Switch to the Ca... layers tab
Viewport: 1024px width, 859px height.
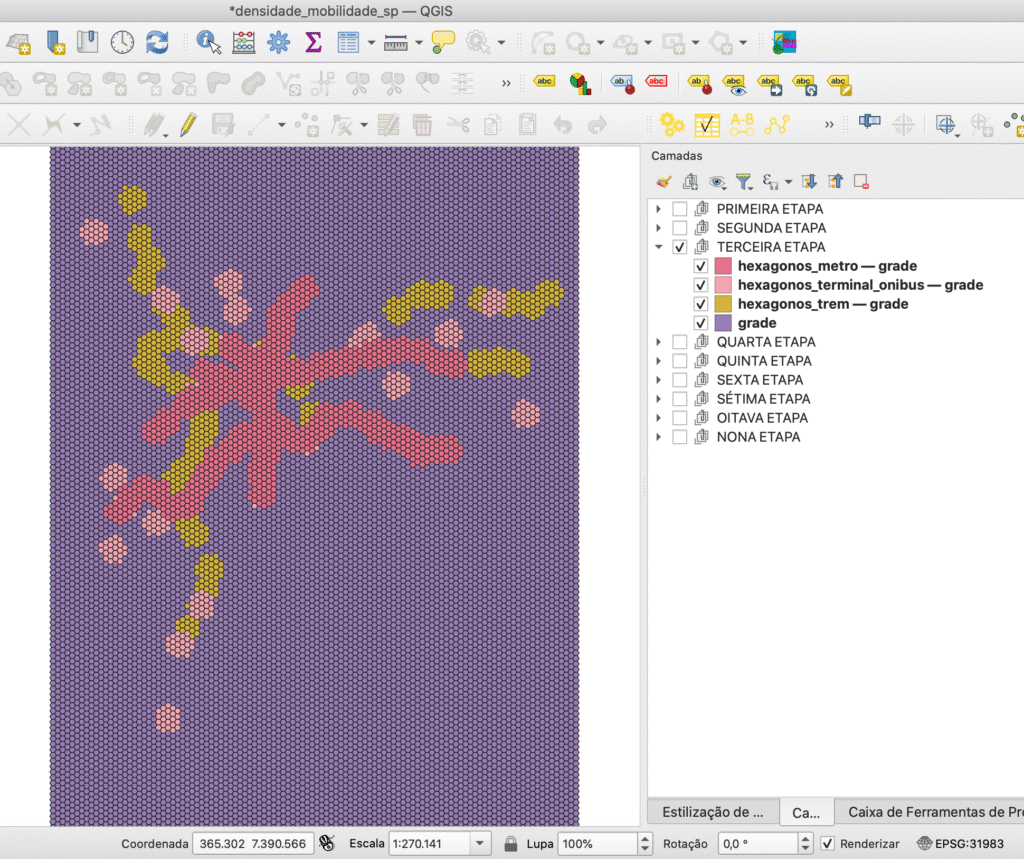pyautogui.click(x=806, y=813)
